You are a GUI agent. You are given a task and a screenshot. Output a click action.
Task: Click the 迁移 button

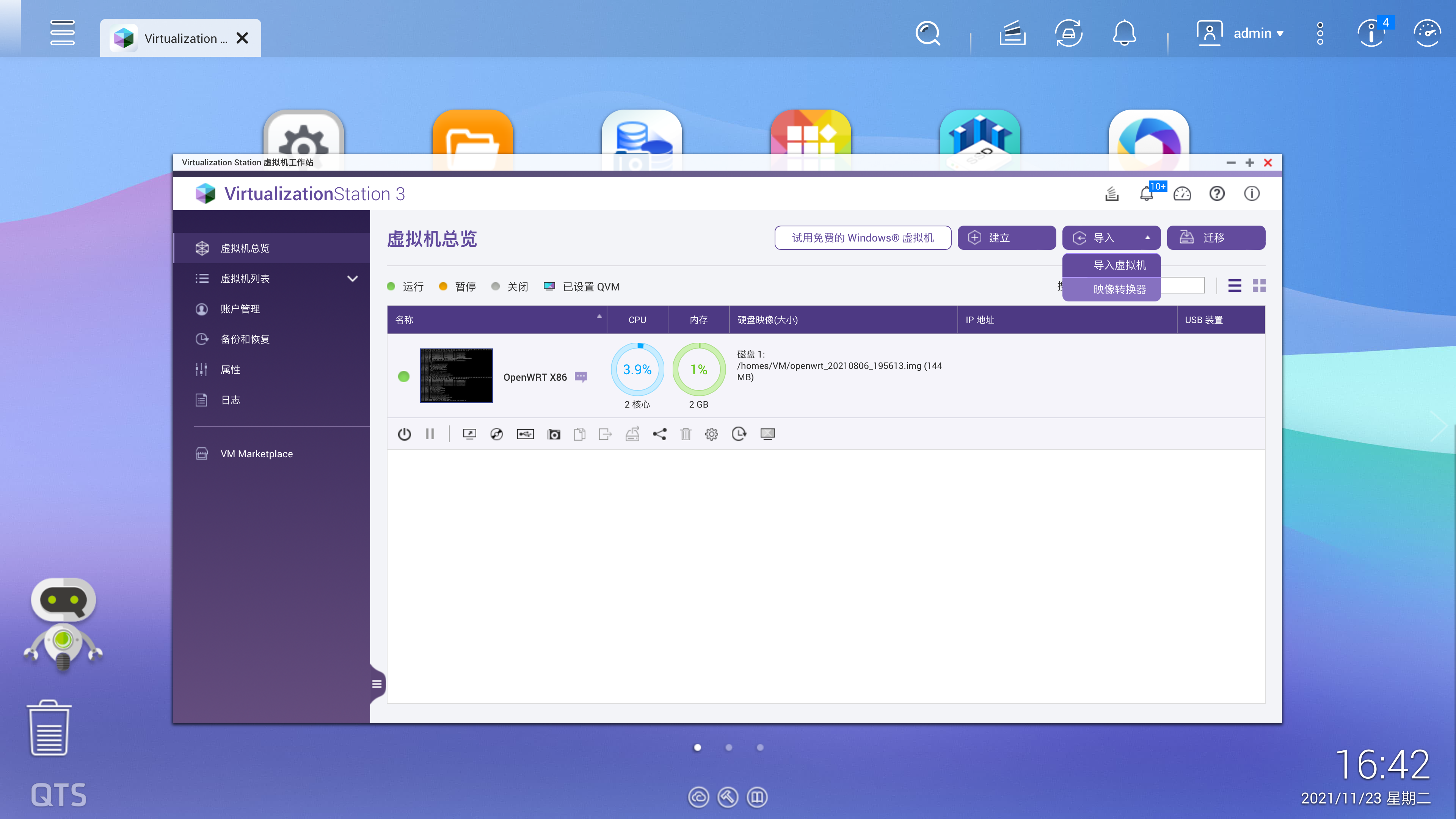pos(1216,238)
